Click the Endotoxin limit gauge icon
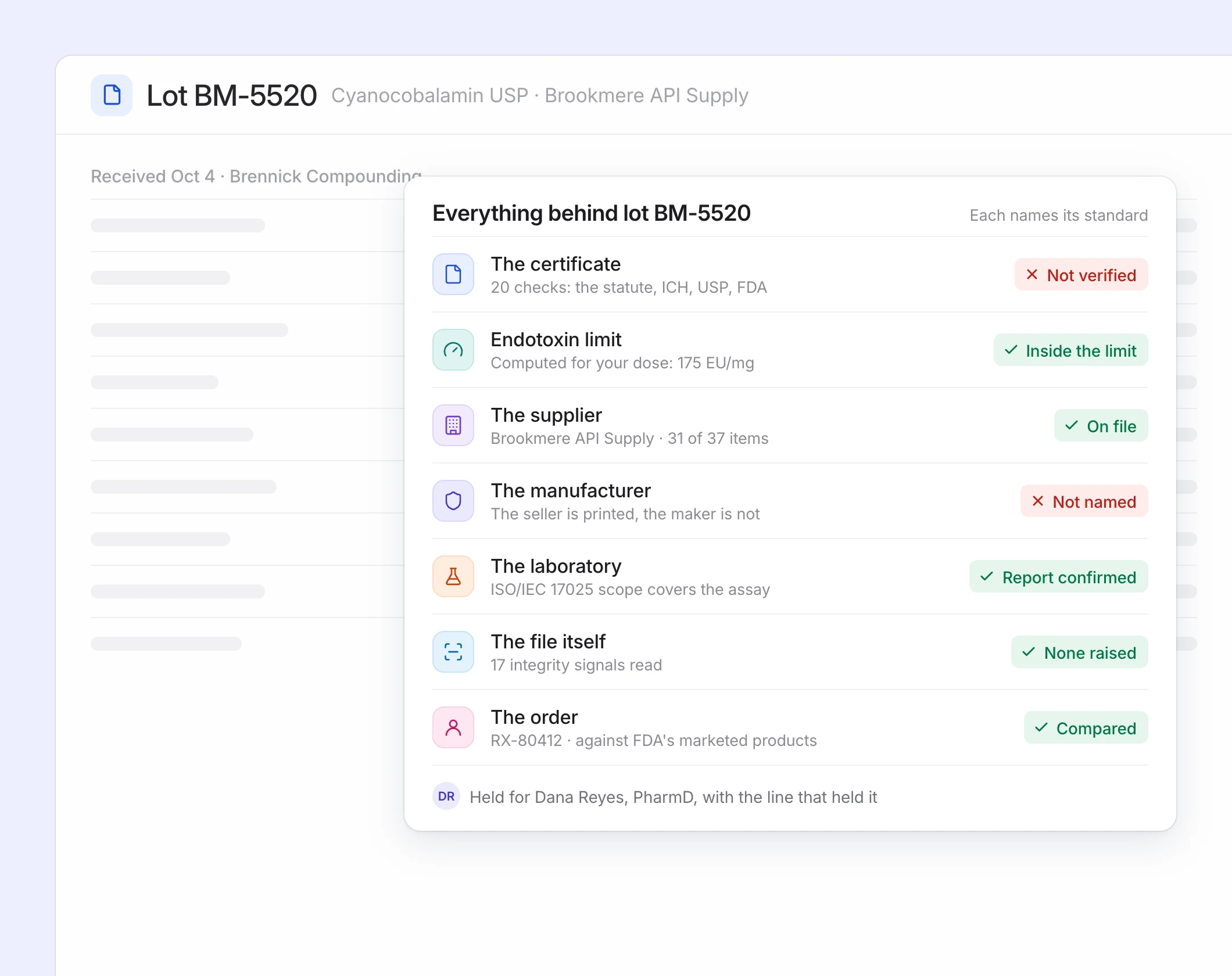 pyautogui.click(x=453, y=350)
